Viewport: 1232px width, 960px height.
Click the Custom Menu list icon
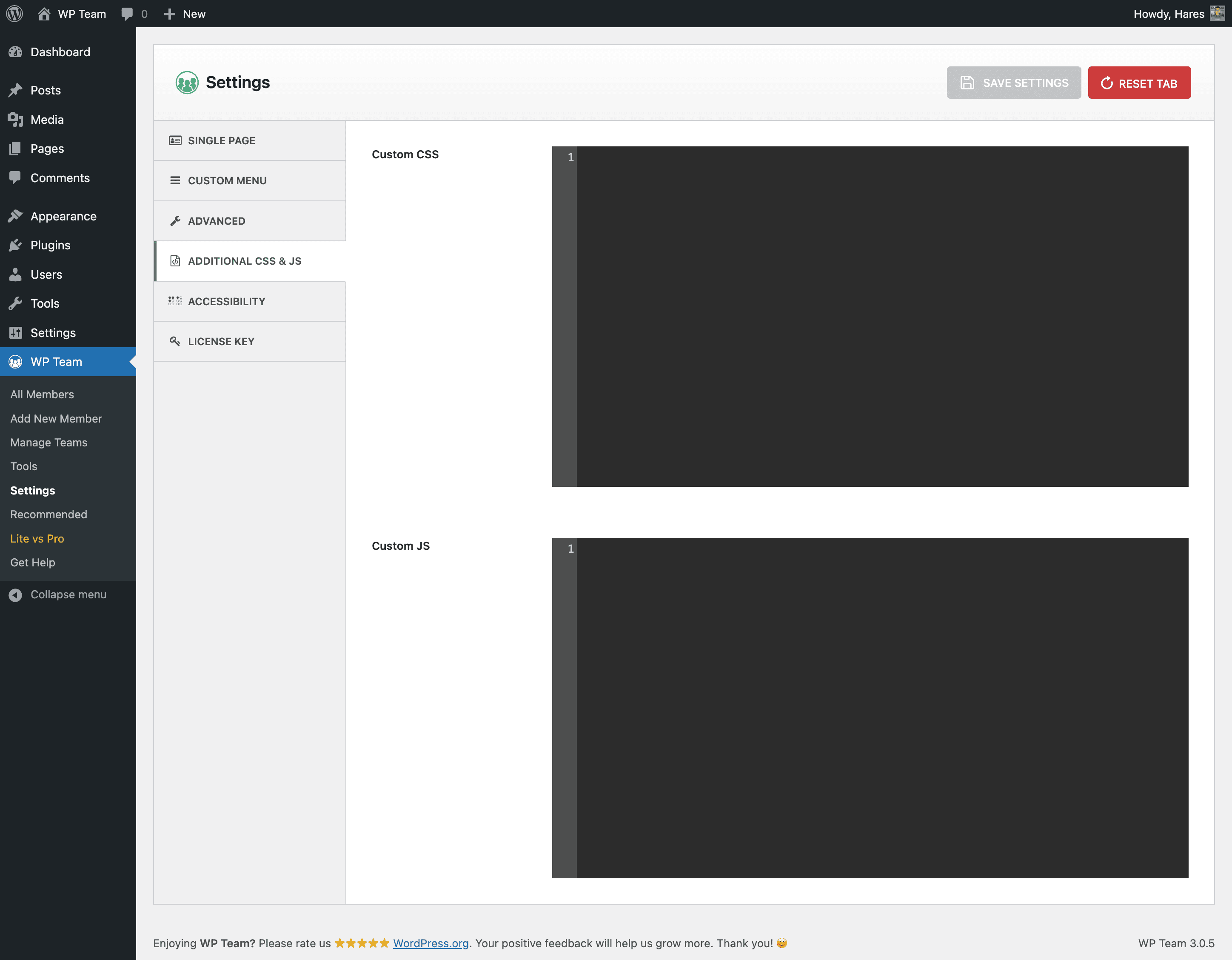click(175, 180)
